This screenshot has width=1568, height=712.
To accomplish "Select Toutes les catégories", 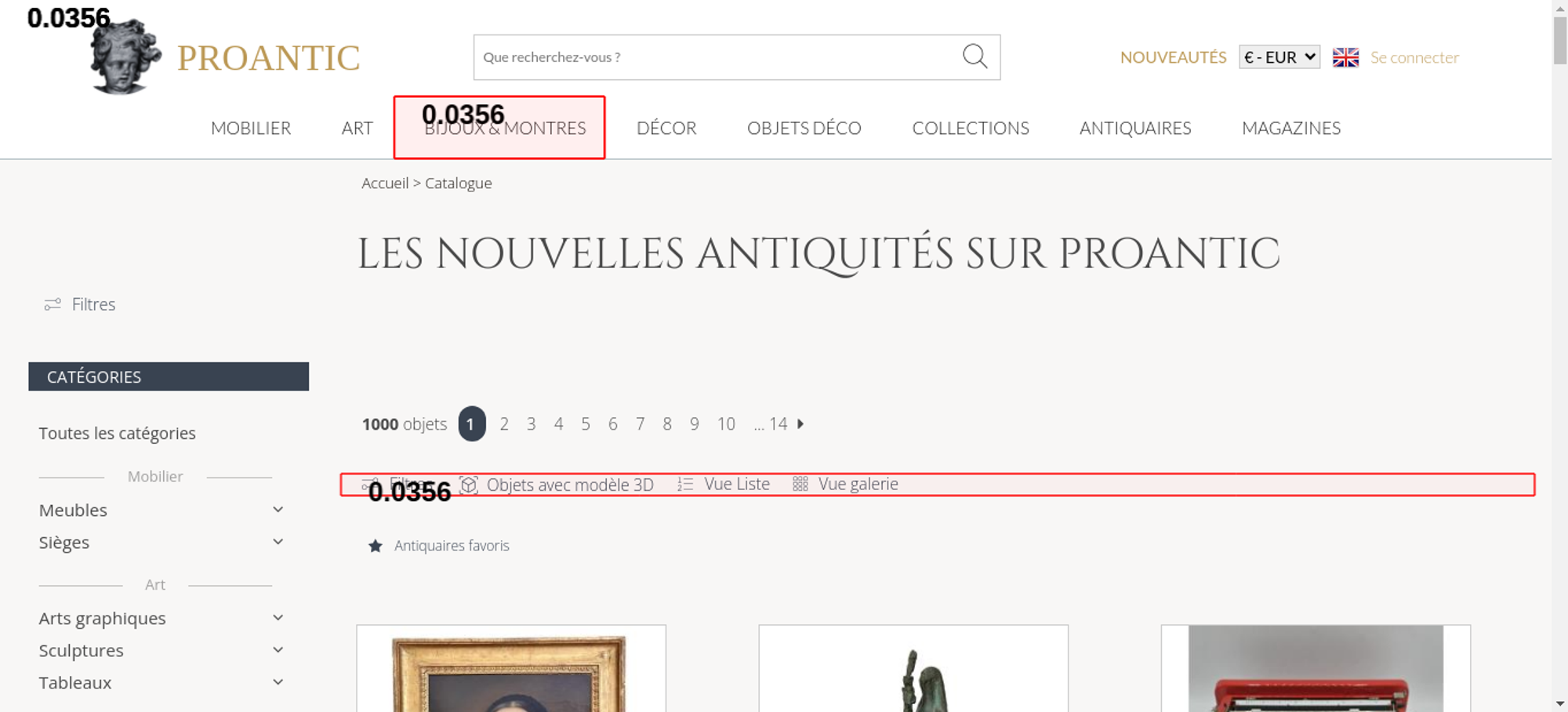I will pyautogui.click(x=117, y=433).
